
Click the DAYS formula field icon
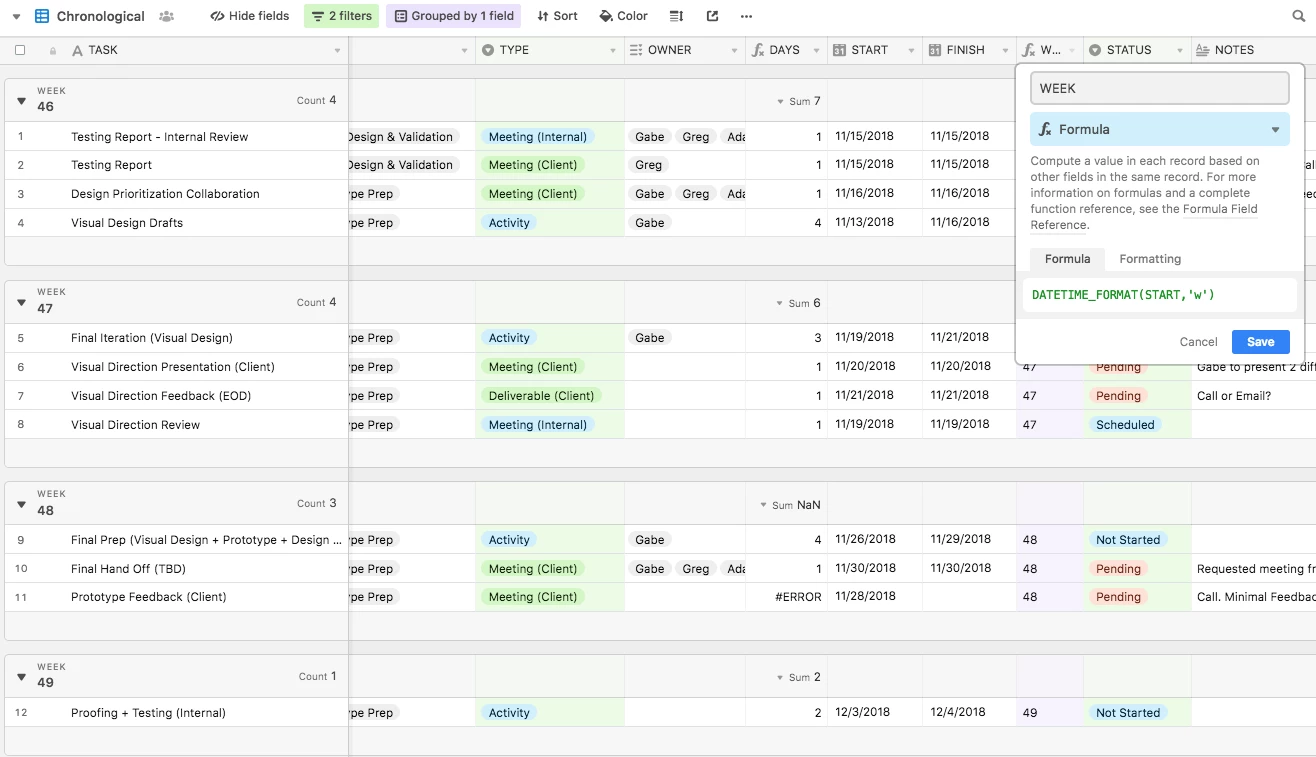coord(758,50)
